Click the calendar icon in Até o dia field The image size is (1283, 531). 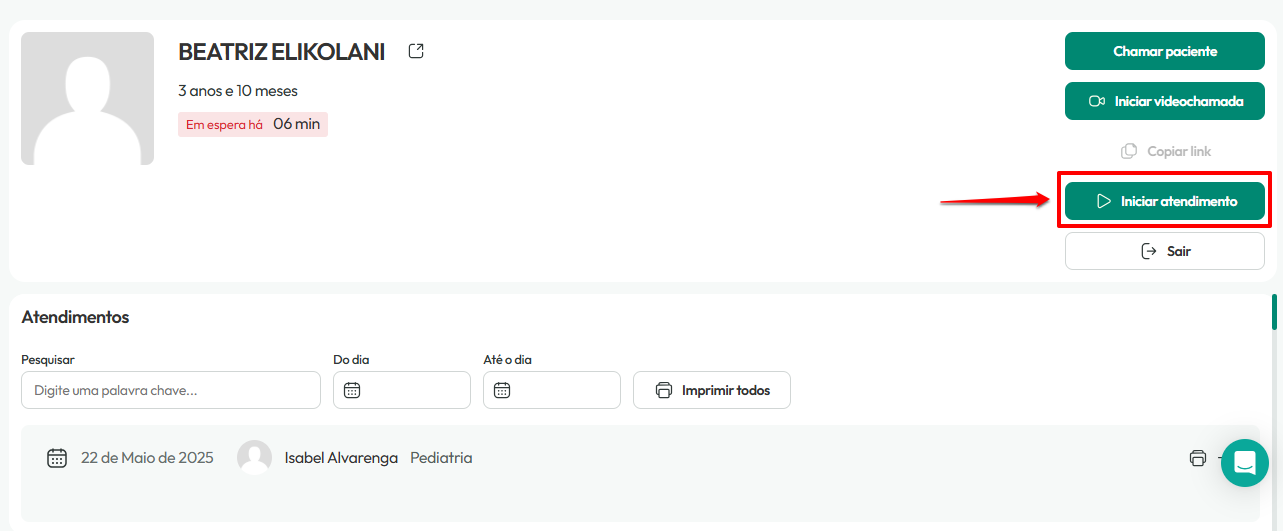[x=502, y=390]
